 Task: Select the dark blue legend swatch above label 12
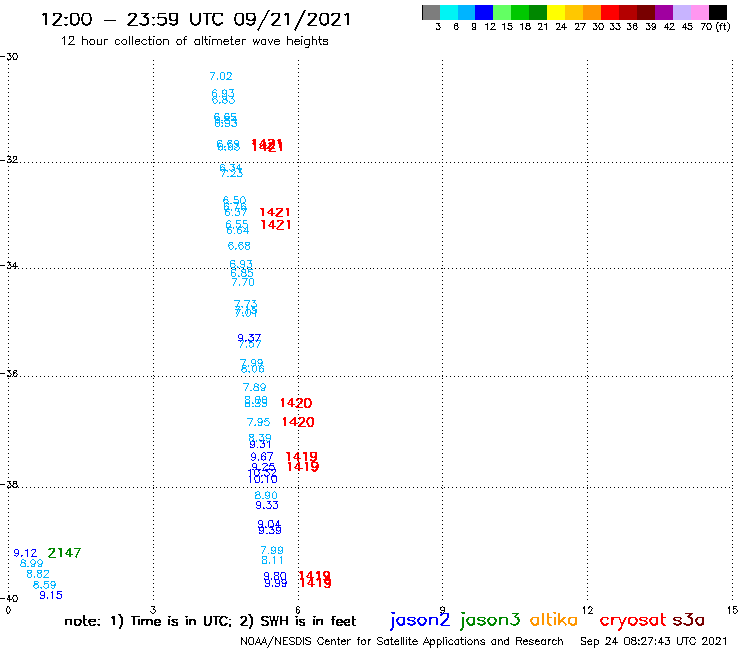(484, 12)
